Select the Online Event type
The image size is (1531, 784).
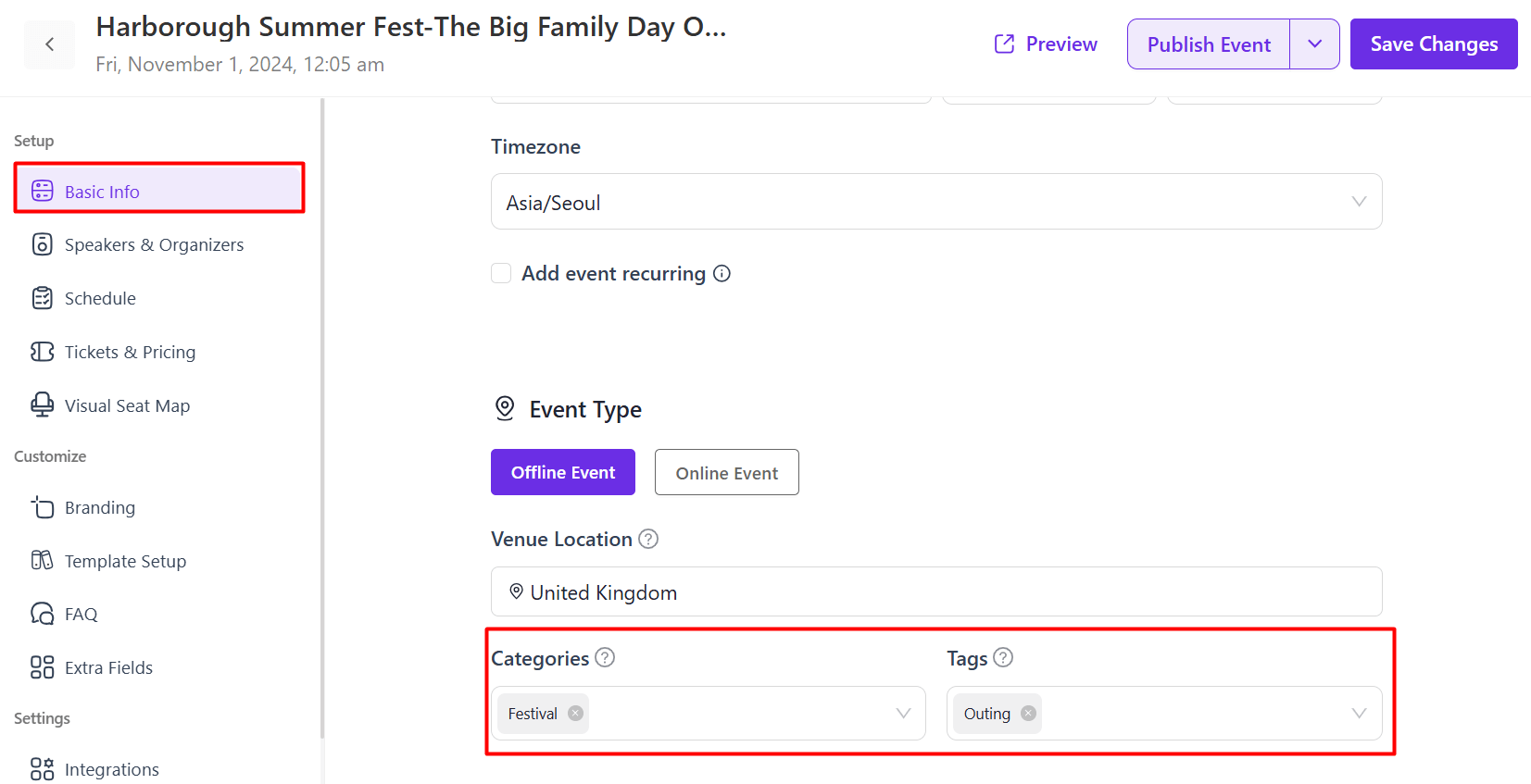click(727, 472)
